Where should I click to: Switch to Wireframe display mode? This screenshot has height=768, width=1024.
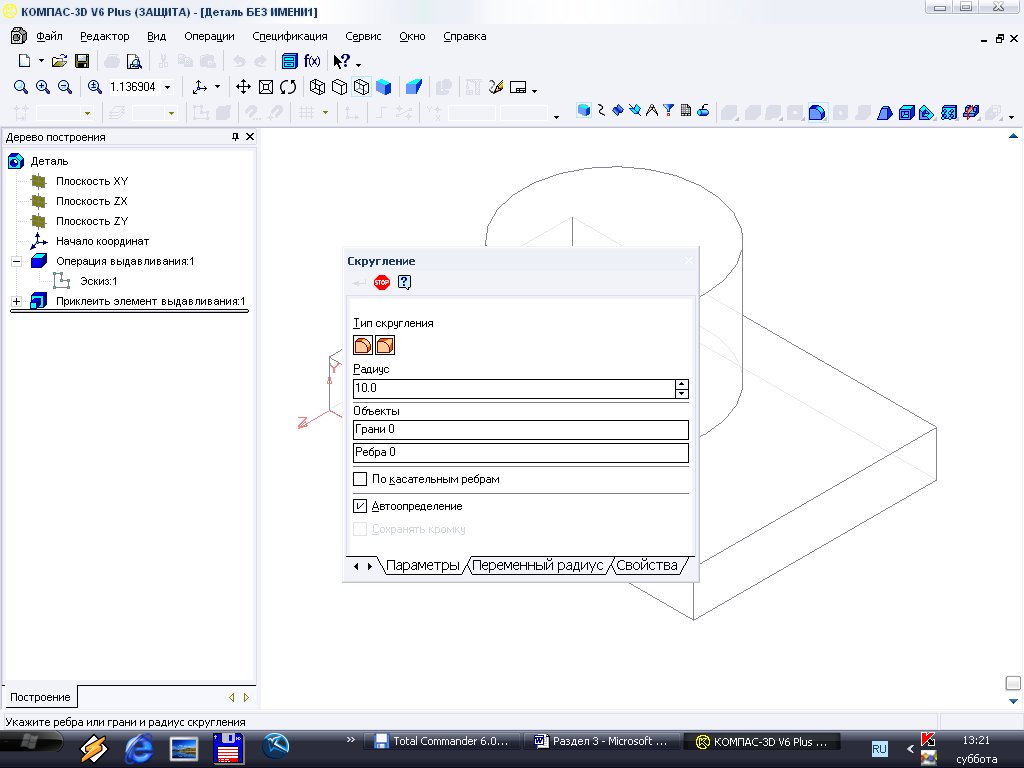click(317, 87)
